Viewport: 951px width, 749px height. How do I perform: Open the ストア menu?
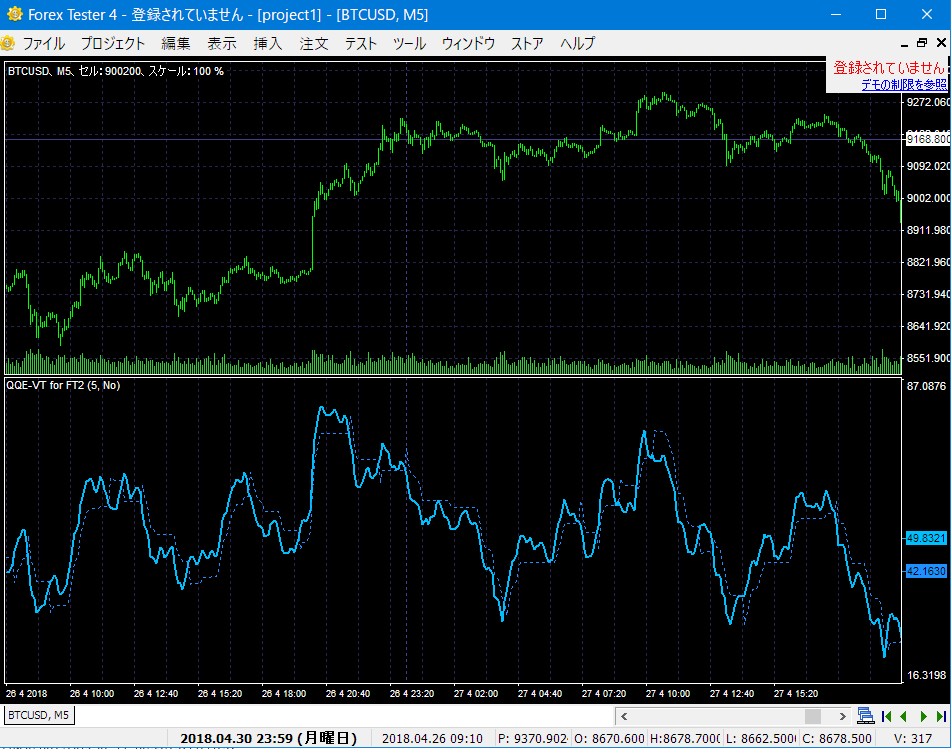coord(527,44)
